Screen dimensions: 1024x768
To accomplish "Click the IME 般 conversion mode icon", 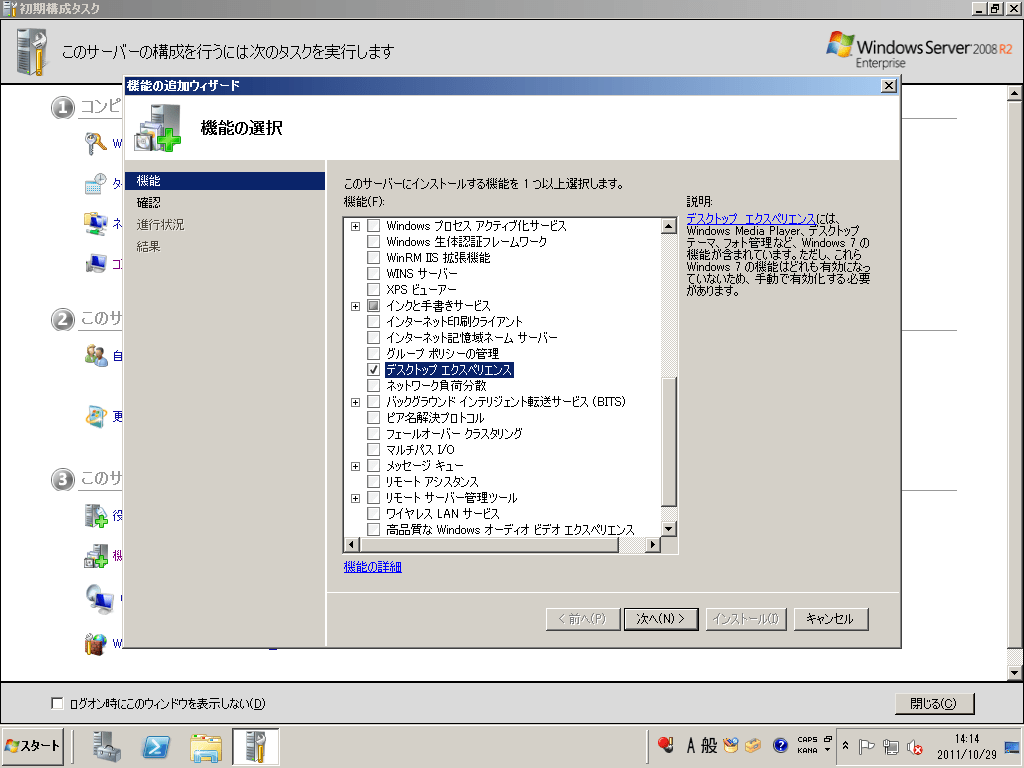I will click(709, 745).
